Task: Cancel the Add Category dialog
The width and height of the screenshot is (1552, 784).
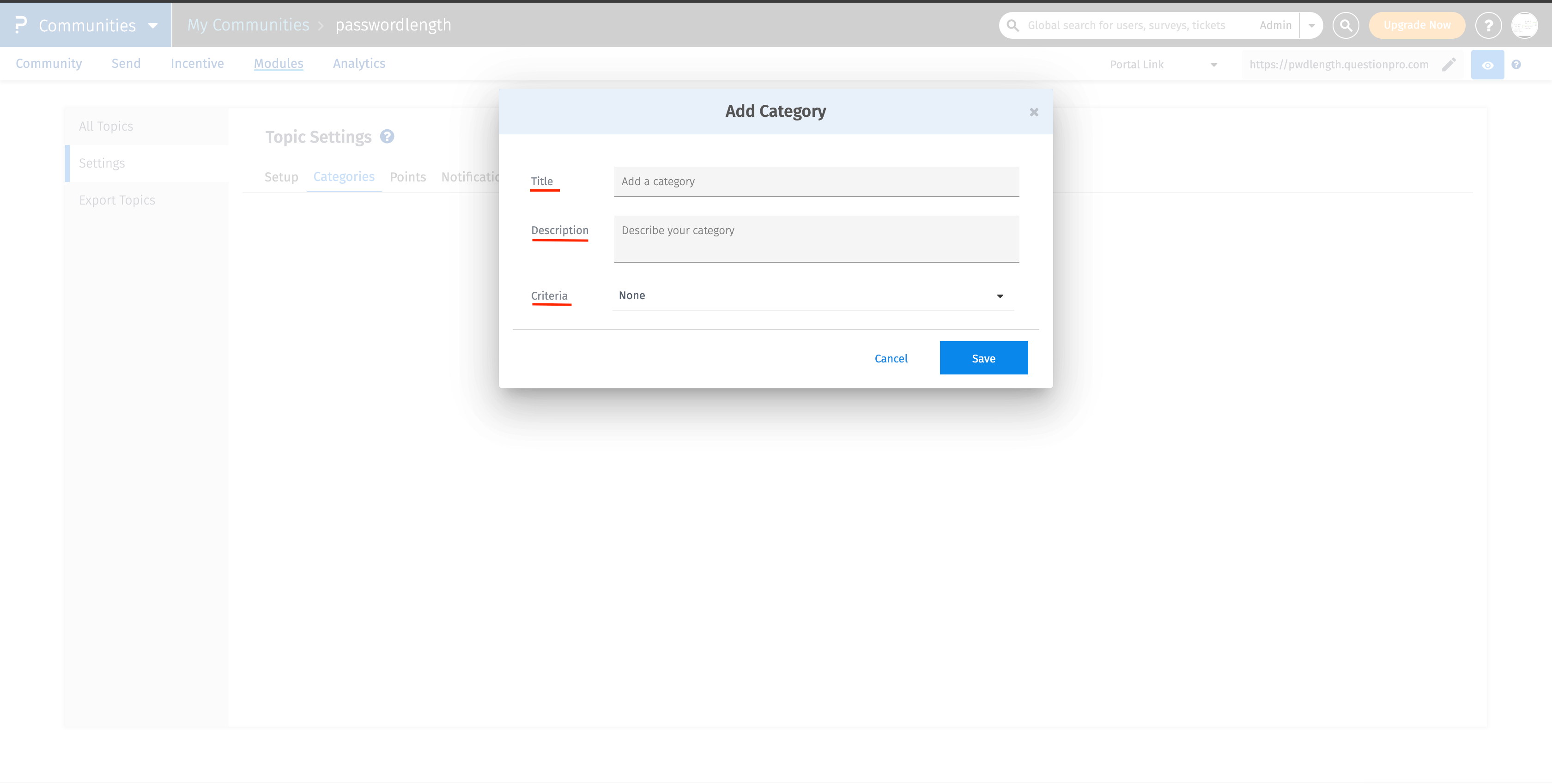Action: pos(891,358)
